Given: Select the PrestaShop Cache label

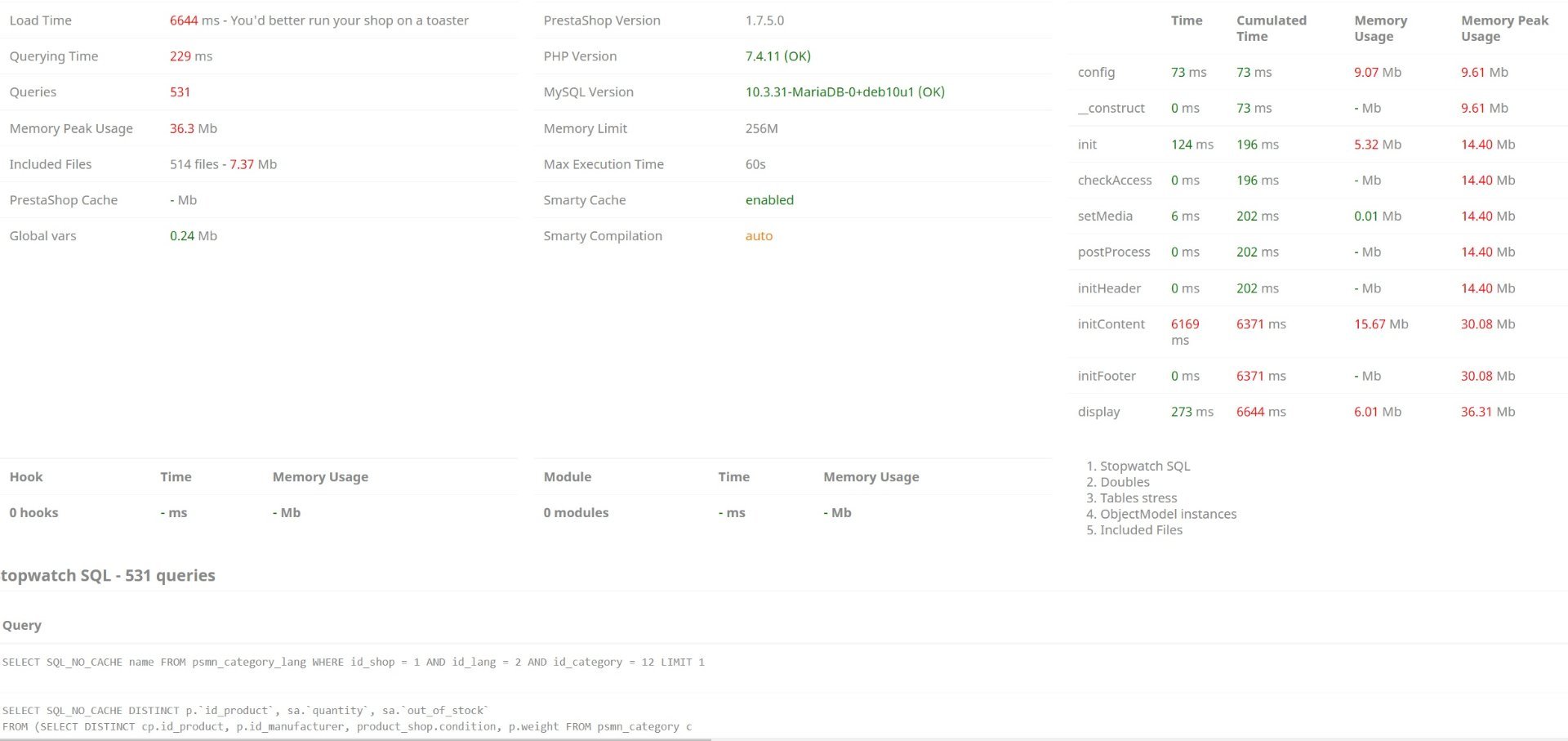Looking at the screenshot, I should pyautogui.click(x=64, y=200).
